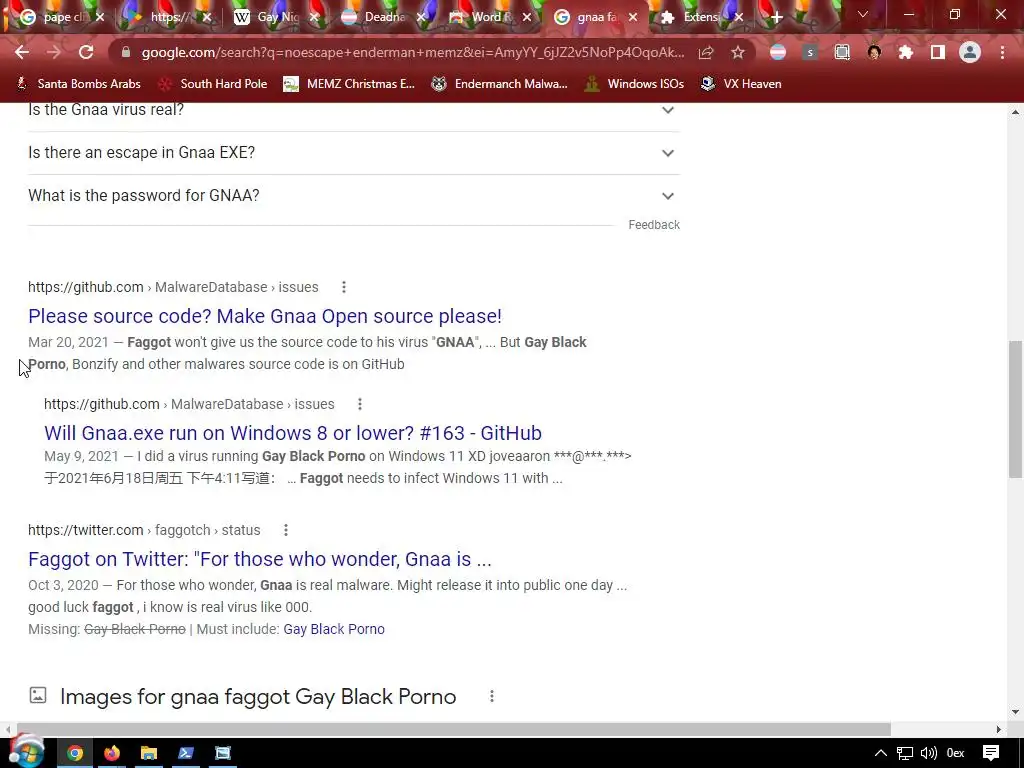1024x768 pixels.
Task: Open 'MEMZ Christmas E...' bookmark
Action: pos(349,84)
